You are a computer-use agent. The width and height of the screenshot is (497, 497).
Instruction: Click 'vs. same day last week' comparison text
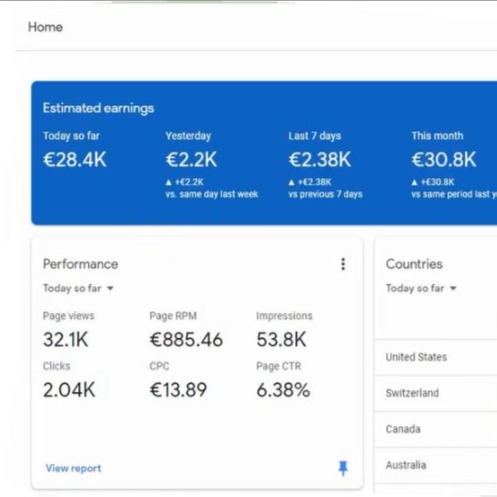pyautogui.click(x=212, y=194)
